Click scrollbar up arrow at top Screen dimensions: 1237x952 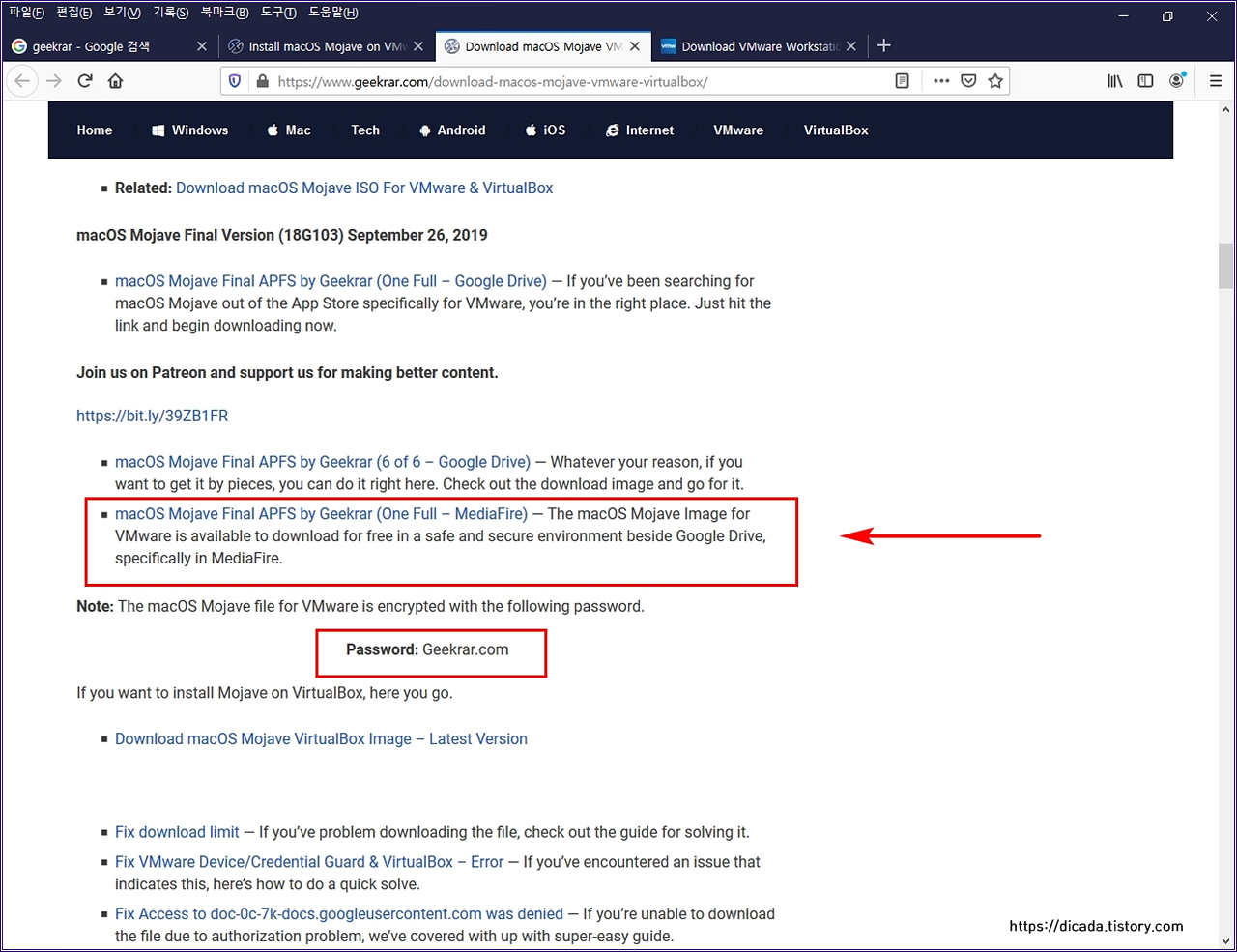[x=1225, y=109]
